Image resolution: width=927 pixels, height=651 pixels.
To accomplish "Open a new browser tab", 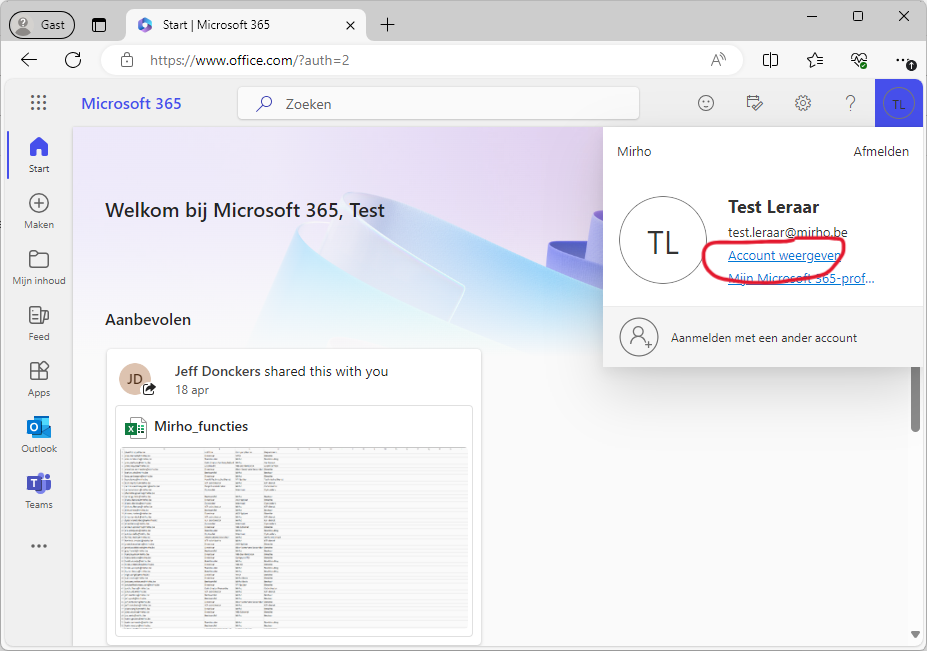I will pyautogui.click(x=388, y=24).
